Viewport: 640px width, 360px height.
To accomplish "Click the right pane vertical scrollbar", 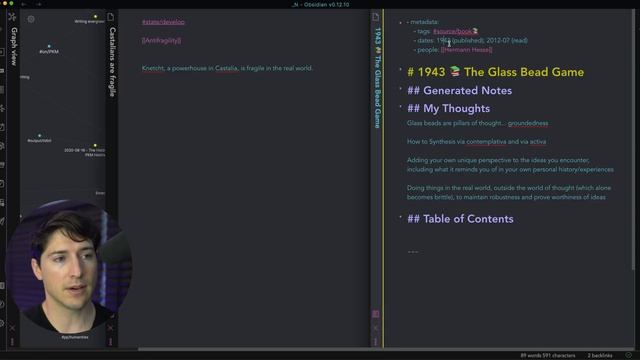I will (633, 139).
